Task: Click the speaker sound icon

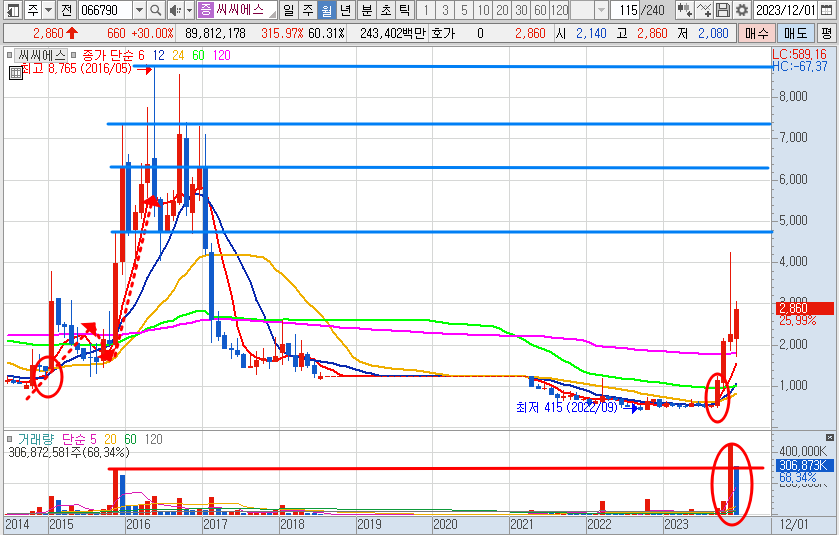Action: [174, 10]
